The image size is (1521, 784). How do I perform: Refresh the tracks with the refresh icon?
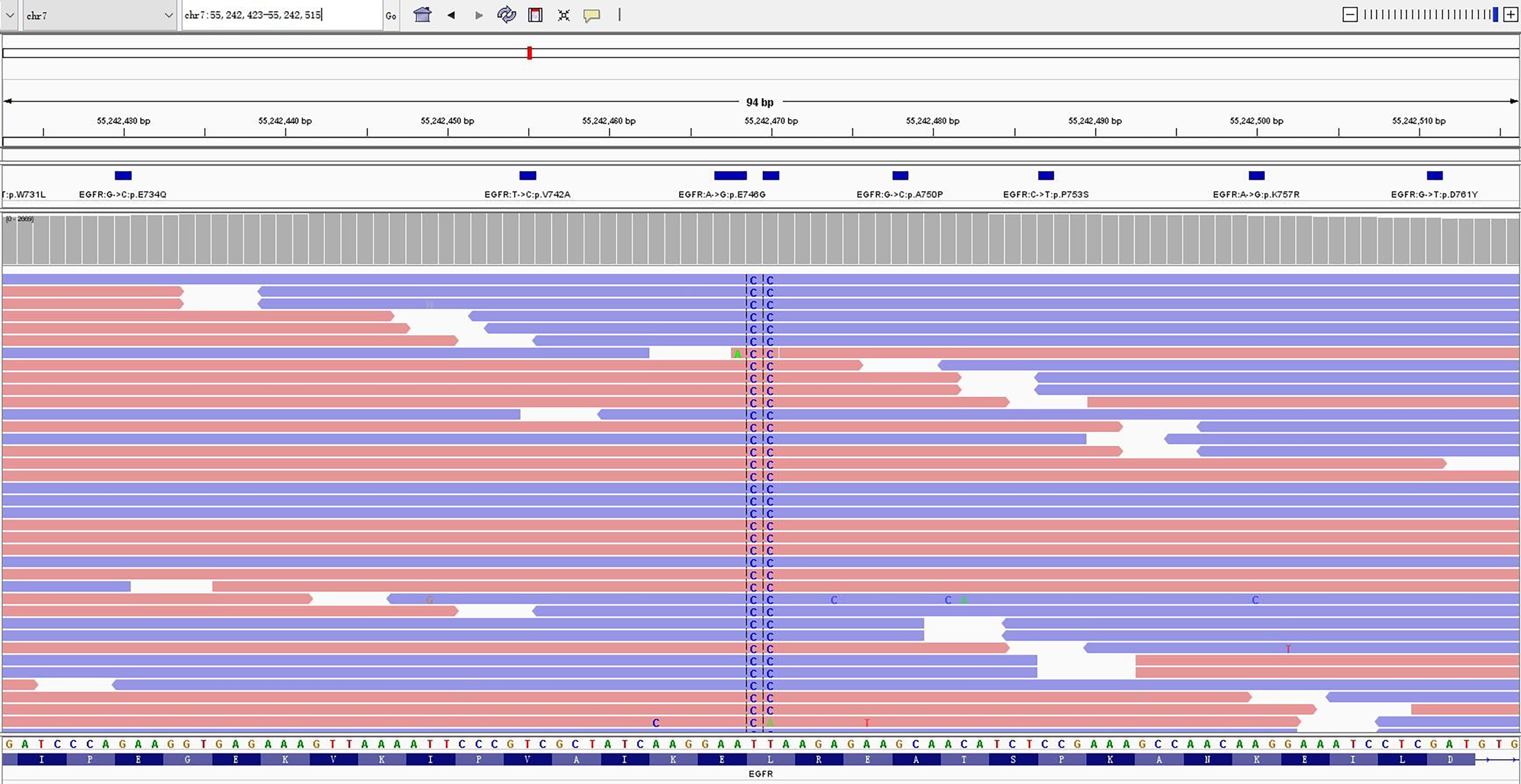click(506, 15)
